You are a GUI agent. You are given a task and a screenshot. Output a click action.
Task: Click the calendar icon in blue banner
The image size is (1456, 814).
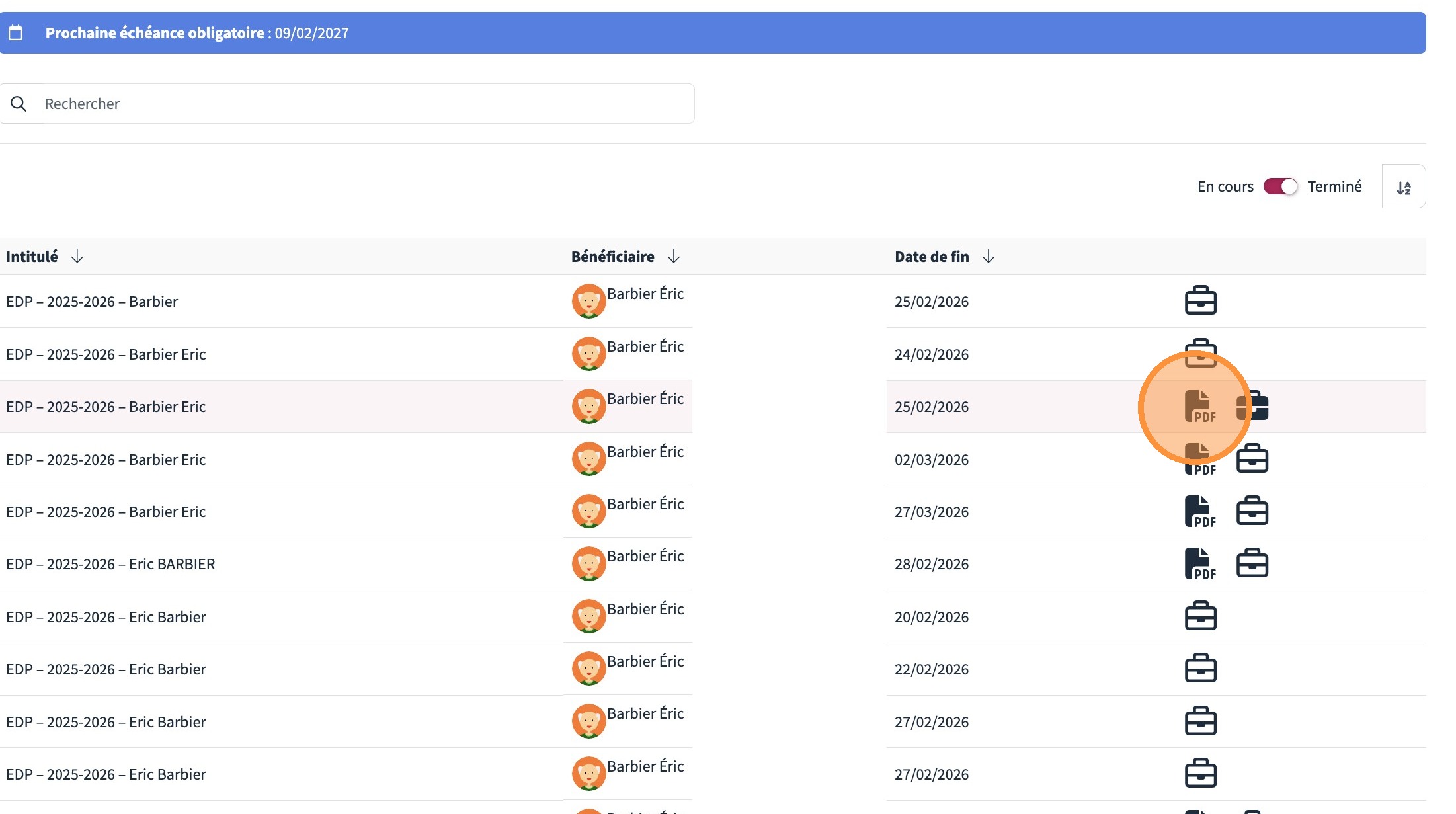pos(16,32)
